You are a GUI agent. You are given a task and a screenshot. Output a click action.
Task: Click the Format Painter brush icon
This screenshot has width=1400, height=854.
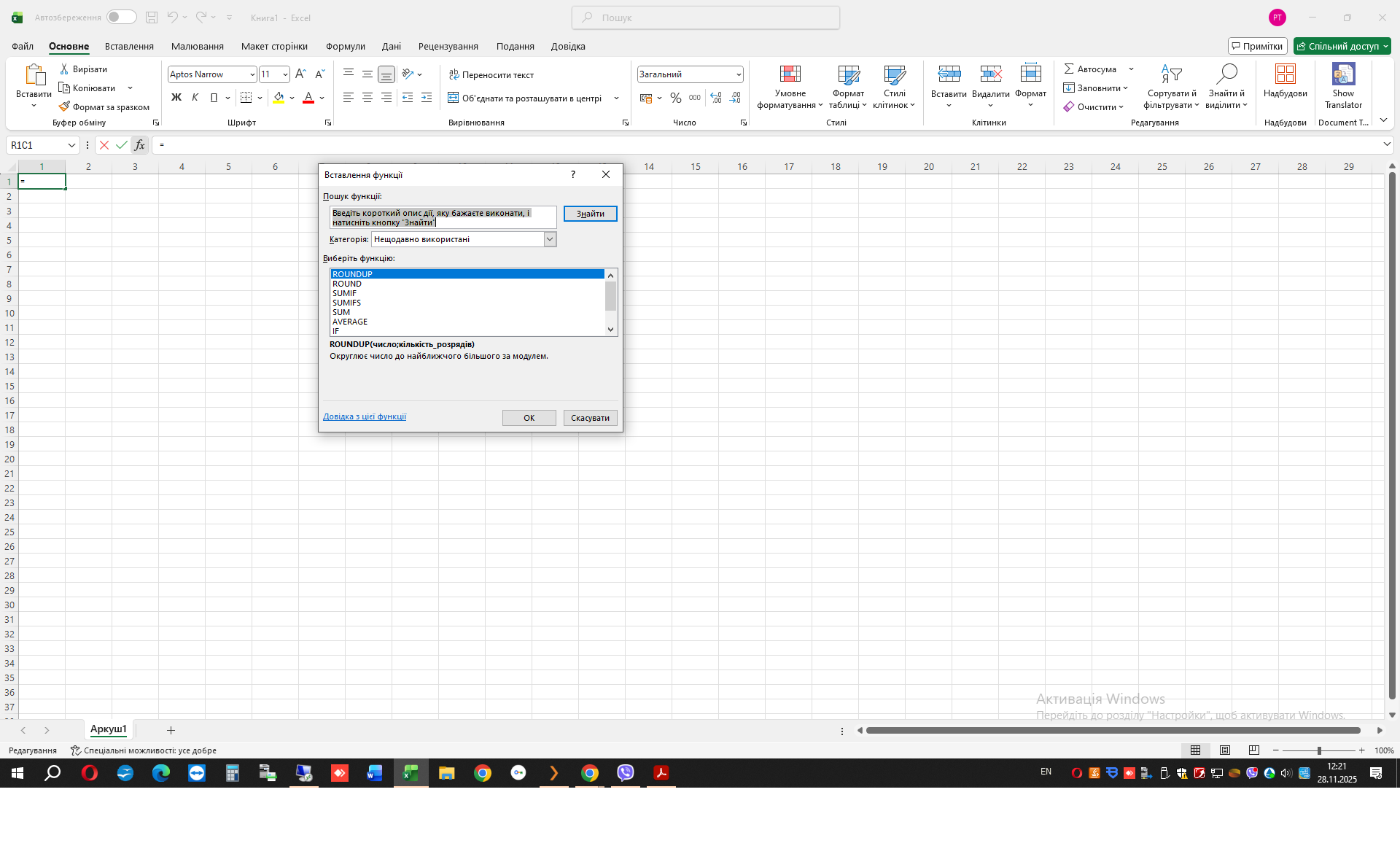[x=64, y=106]
